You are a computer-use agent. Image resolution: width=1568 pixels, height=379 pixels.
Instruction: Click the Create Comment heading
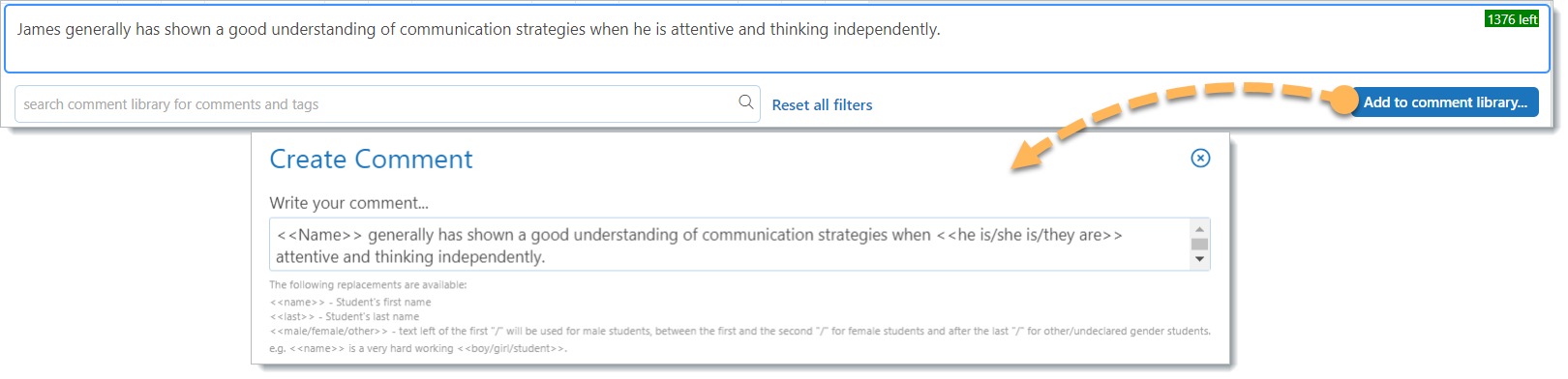(371, 159)
